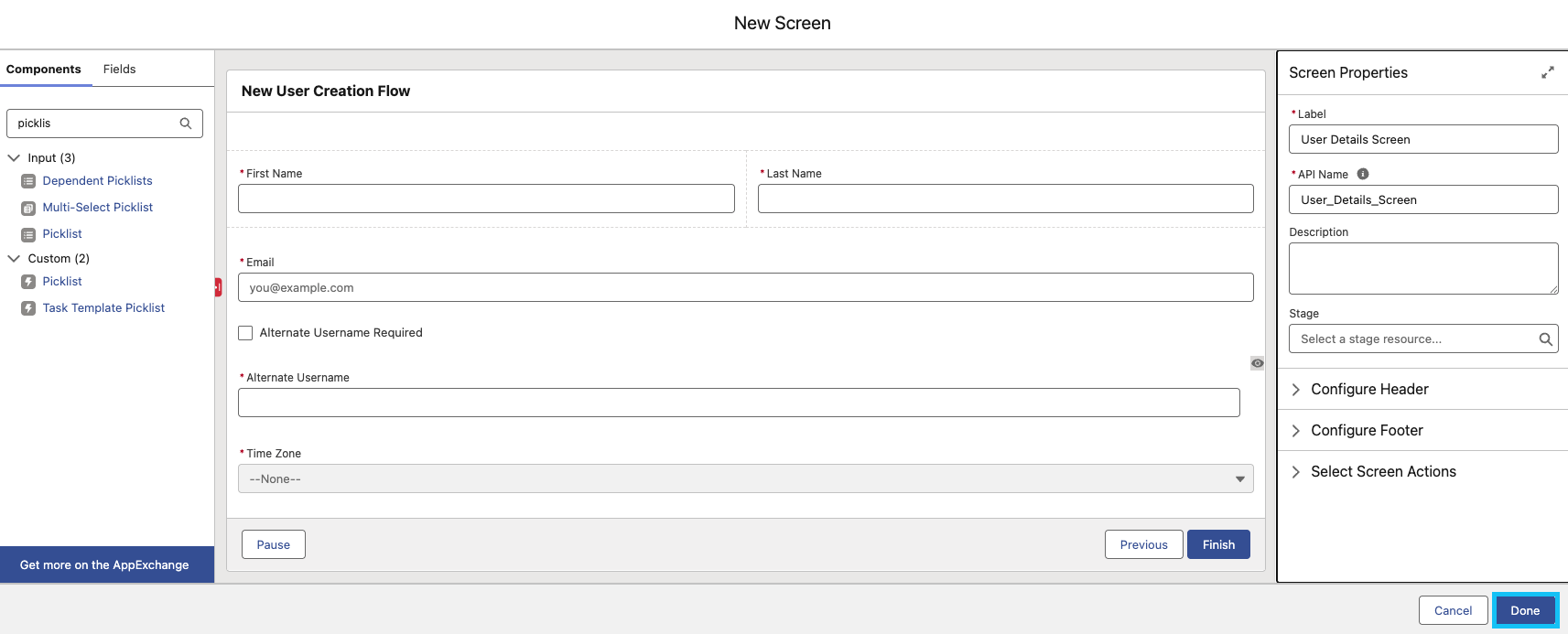
Task: Click the Stage field search icon
Action: (x=1545, y=339)
